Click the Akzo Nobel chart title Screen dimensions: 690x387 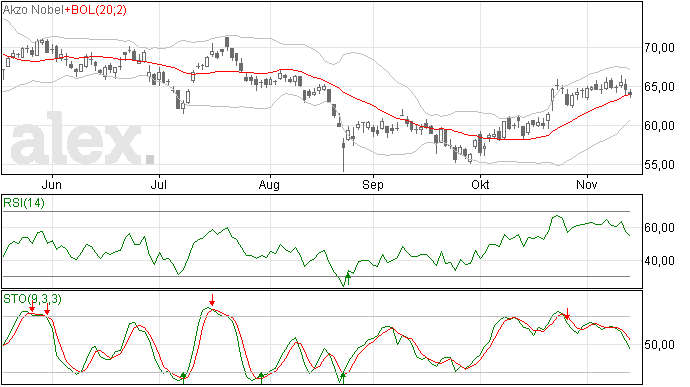[33, 10]
